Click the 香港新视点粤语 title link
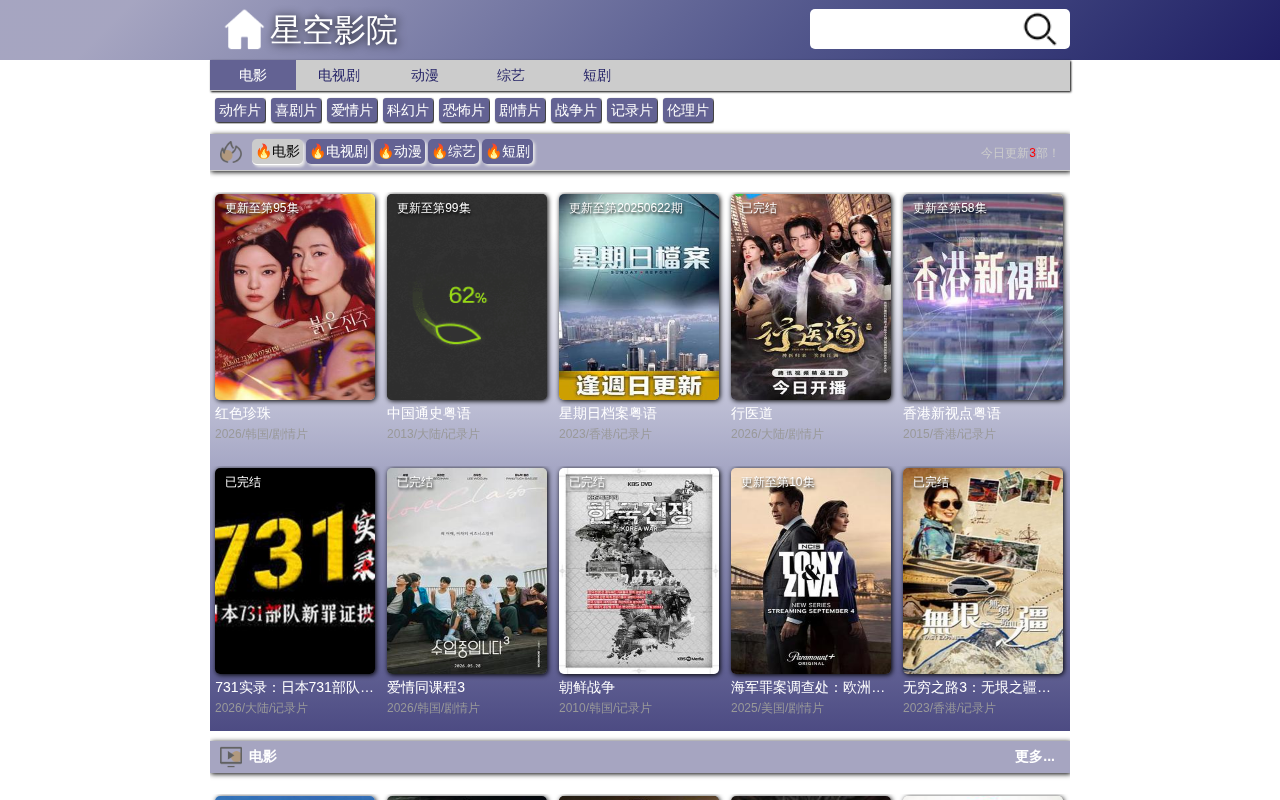Screen dimensions: 1280x800 coord(952,413)
